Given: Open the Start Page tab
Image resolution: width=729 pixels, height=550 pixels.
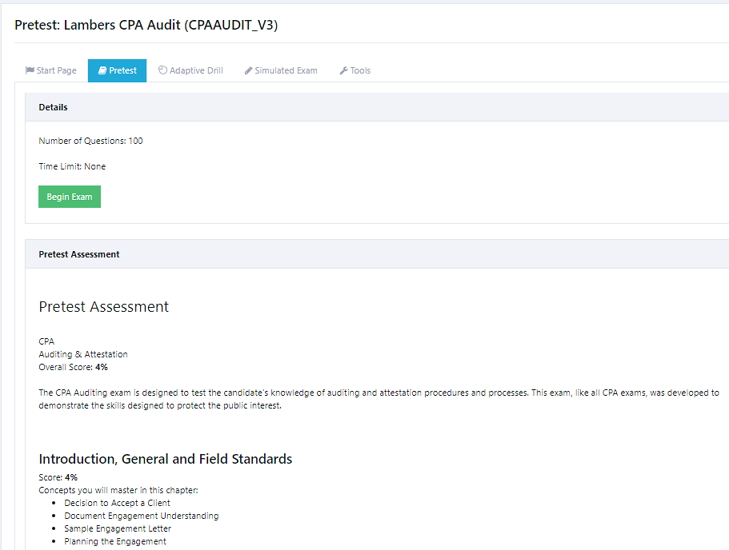Looking at the screenshot, I should click(x=51, y=71).
